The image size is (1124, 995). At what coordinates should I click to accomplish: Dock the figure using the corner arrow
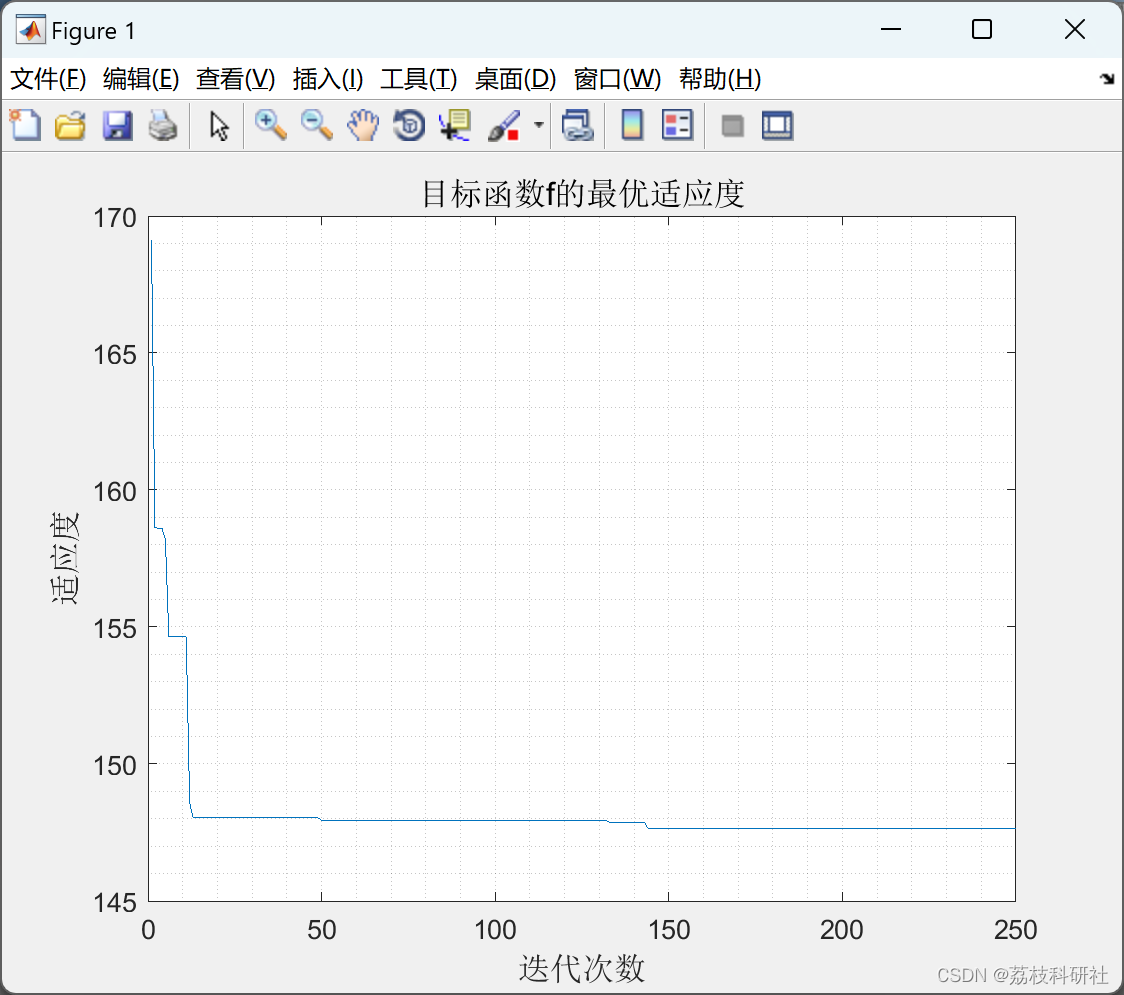[1107, 78]
